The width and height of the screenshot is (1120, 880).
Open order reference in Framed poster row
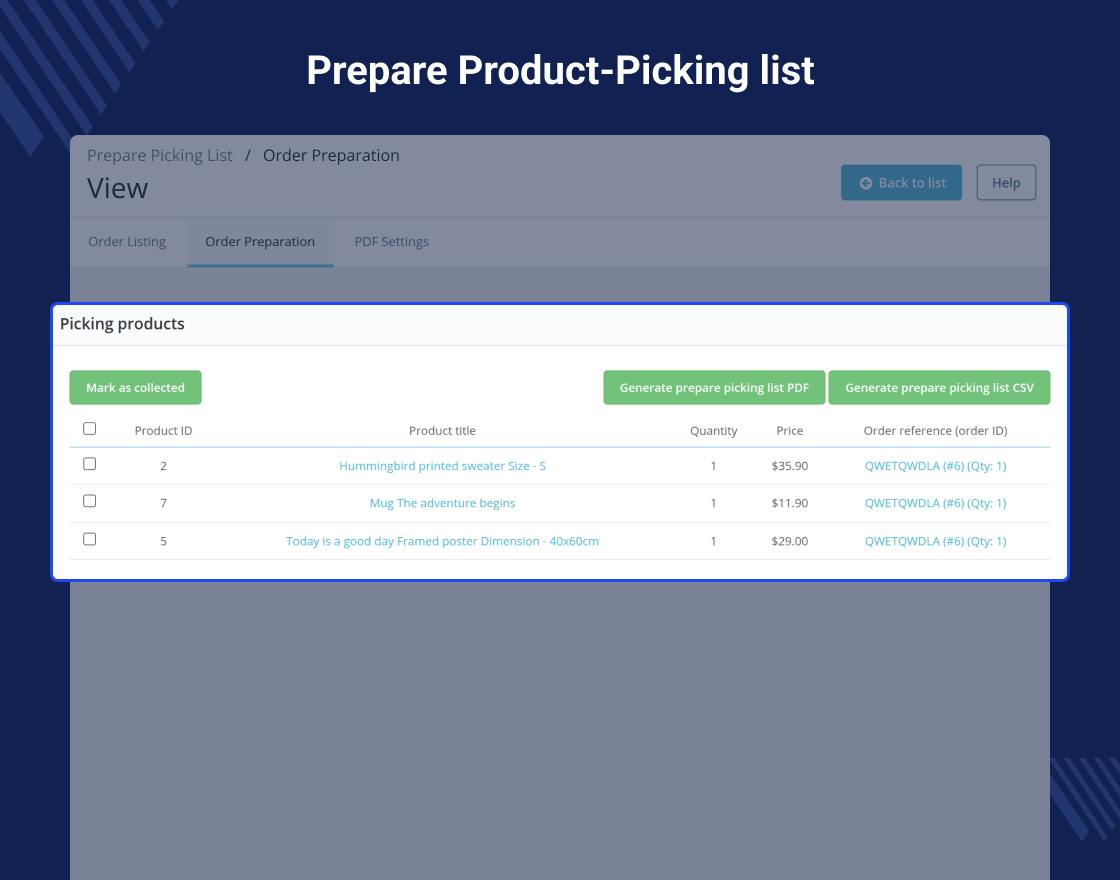tap(935, 541)
